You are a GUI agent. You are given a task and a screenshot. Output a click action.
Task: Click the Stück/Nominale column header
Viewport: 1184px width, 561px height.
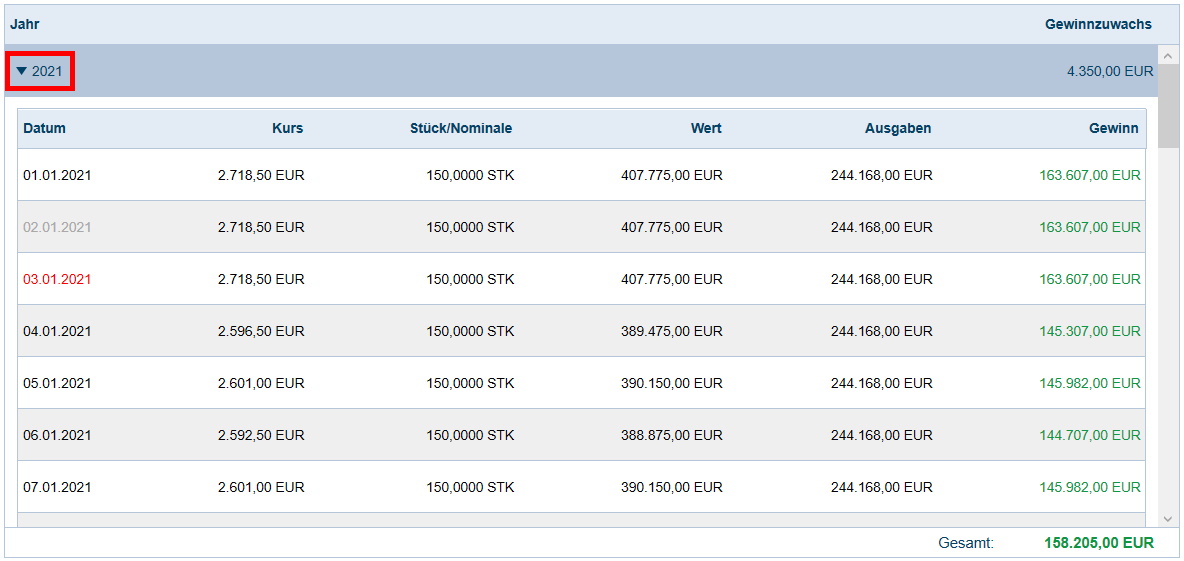(x=461, y=128)
